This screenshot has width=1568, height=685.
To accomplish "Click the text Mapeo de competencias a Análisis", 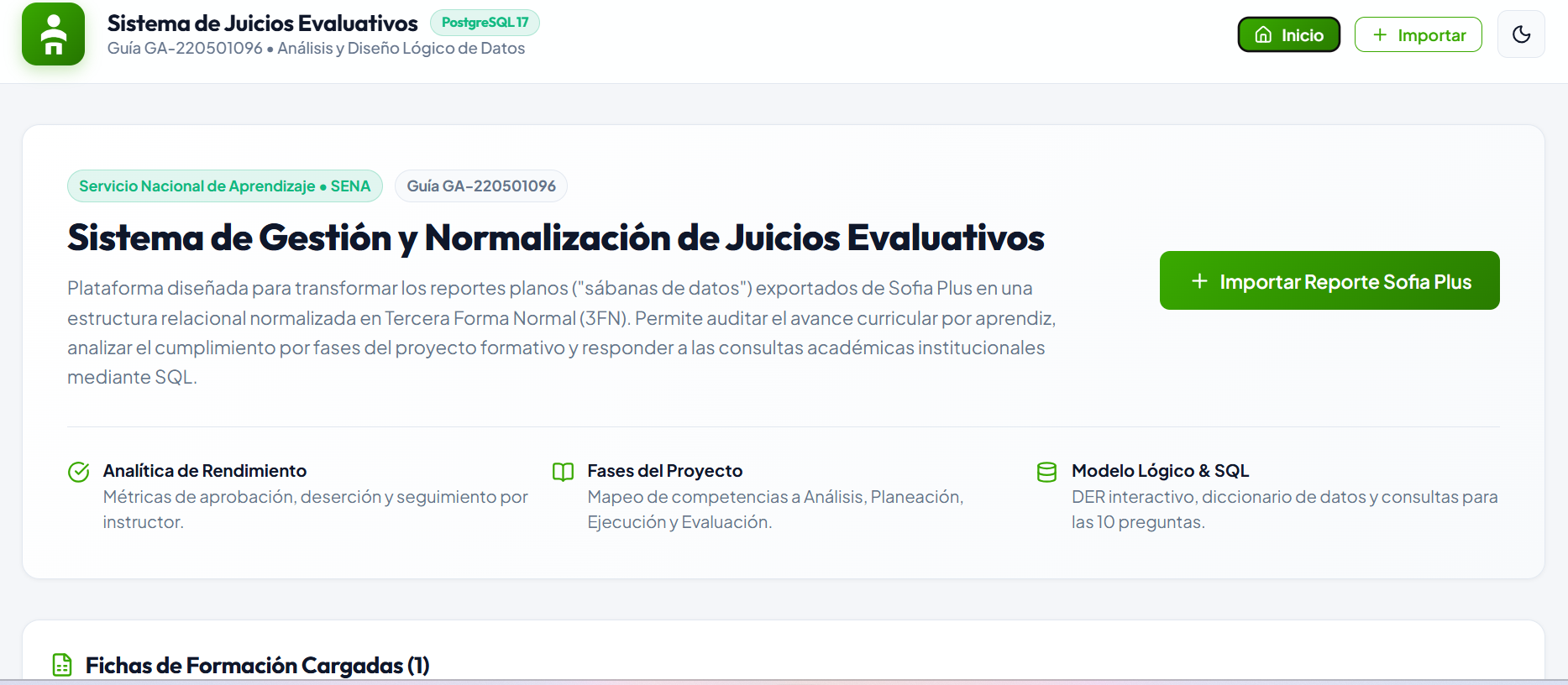I will pos(775,510).
